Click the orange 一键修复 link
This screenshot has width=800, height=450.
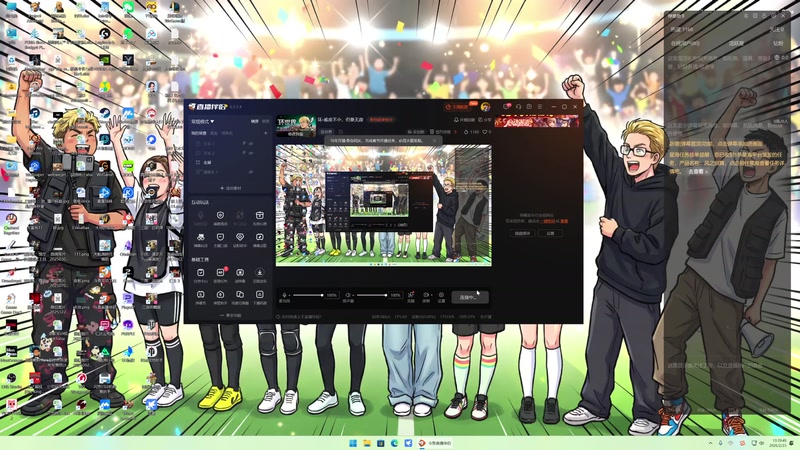tap(548, 221)
